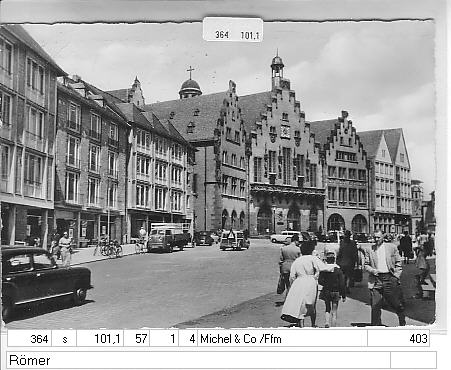This screenshot has width=451, height=370.
Task: Click the field containing value 1
Action: [164, 339]
